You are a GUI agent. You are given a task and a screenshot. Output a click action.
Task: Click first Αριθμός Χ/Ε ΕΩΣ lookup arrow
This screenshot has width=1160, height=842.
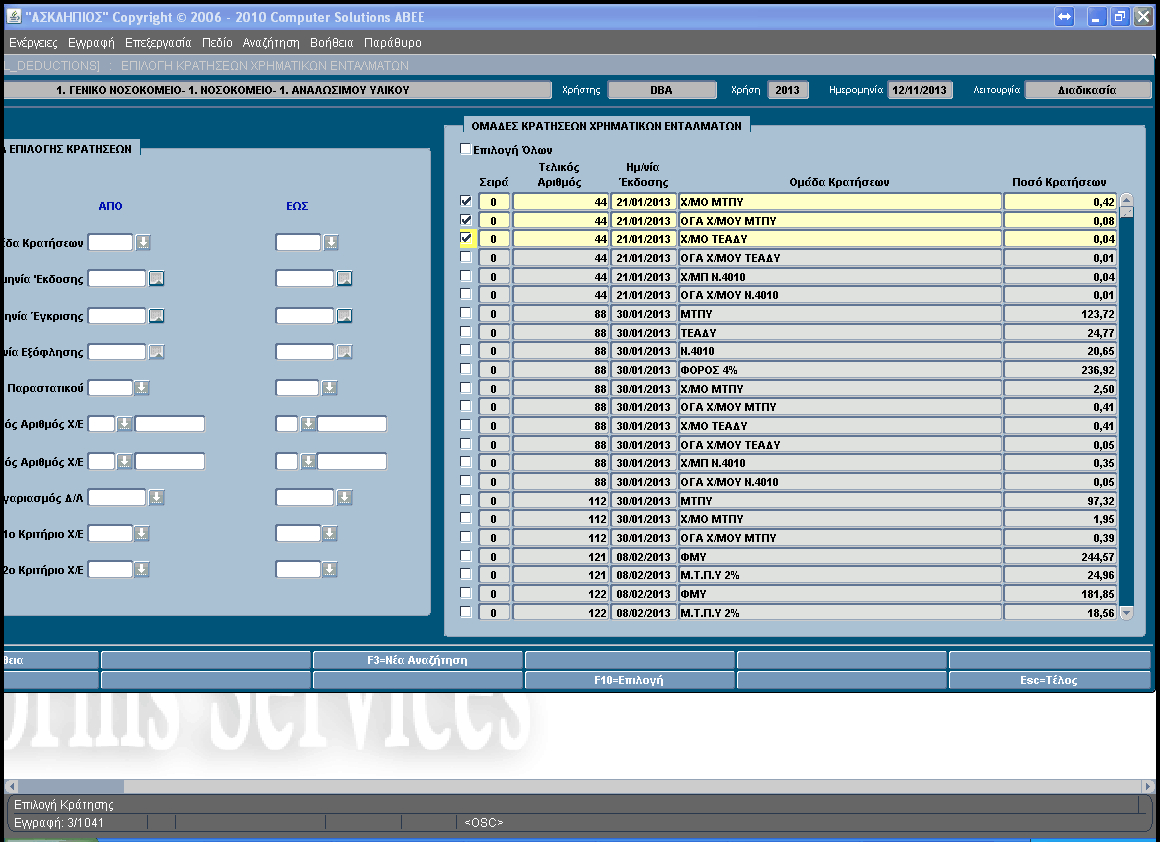tap(308, 423)
